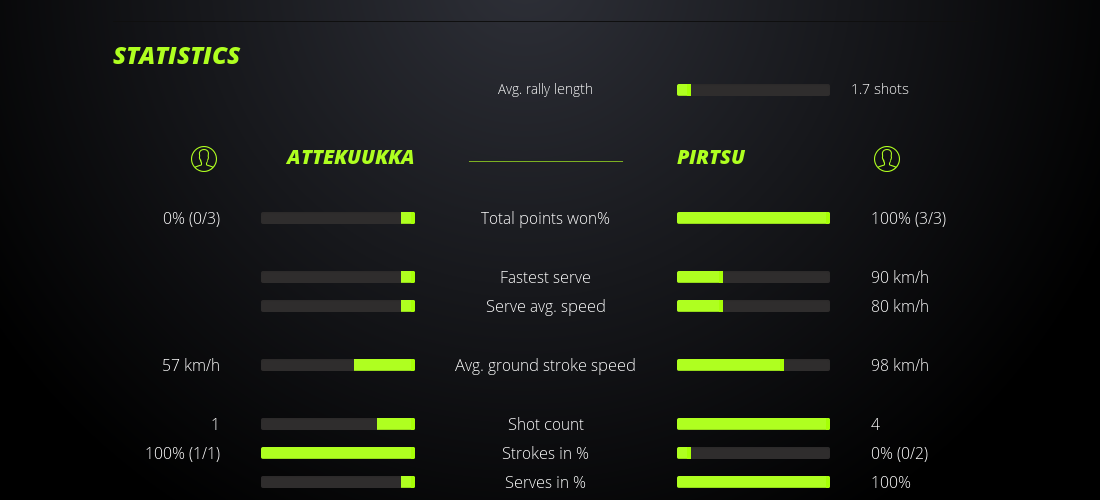Click the Total points won% label
The image size is (1100, 500).
pyautogui.click(x=545, y=218)
